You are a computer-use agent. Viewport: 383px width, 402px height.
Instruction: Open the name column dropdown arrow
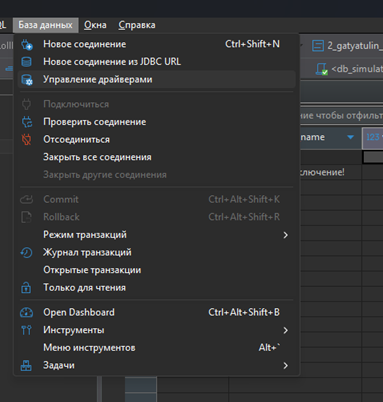350,137
